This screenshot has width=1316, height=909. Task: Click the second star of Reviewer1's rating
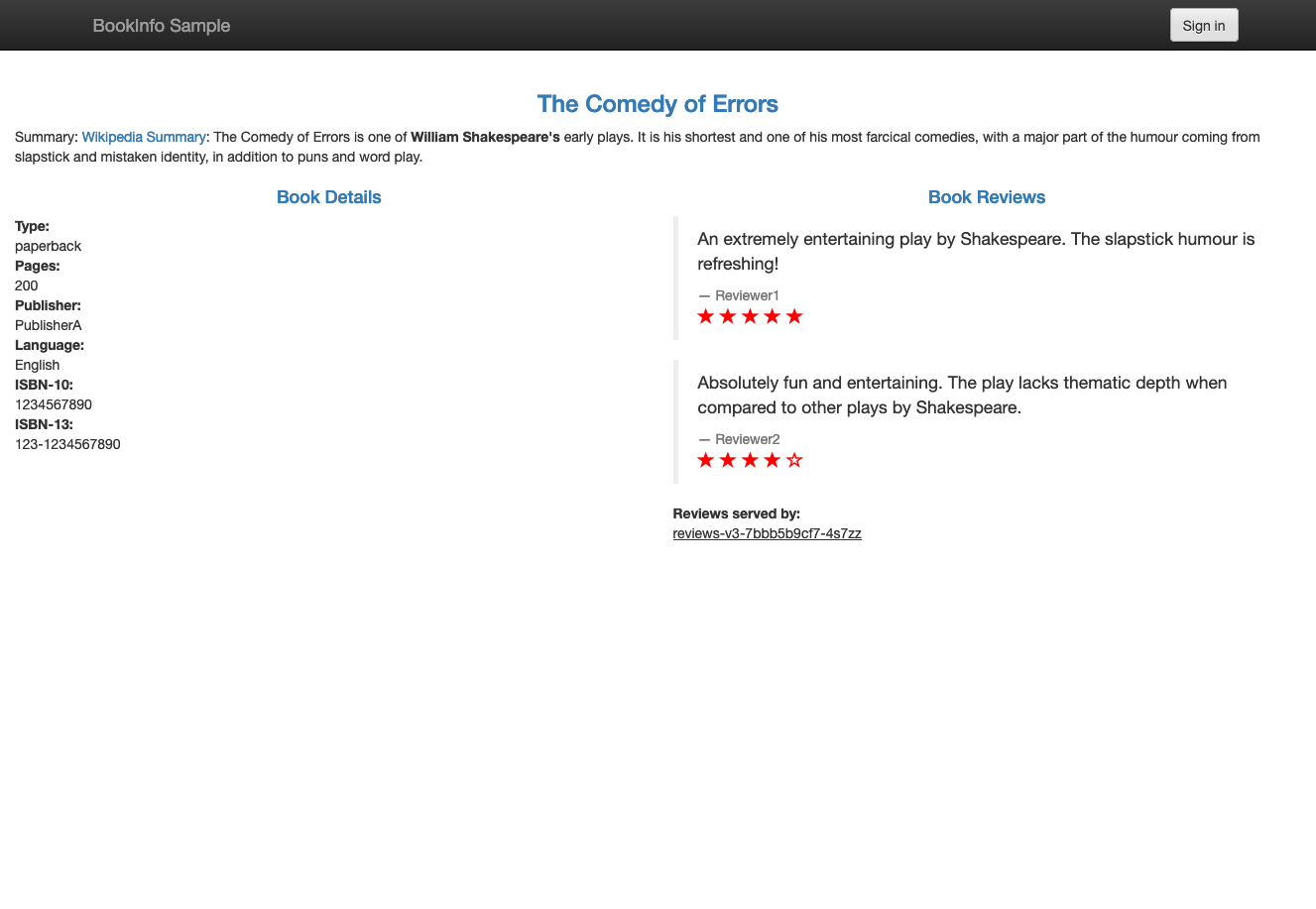(728, 316)
